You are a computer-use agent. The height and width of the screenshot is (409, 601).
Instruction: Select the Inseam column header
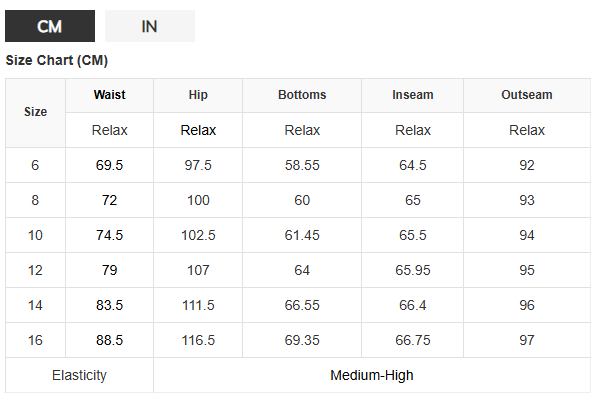[x=413, y=95]
